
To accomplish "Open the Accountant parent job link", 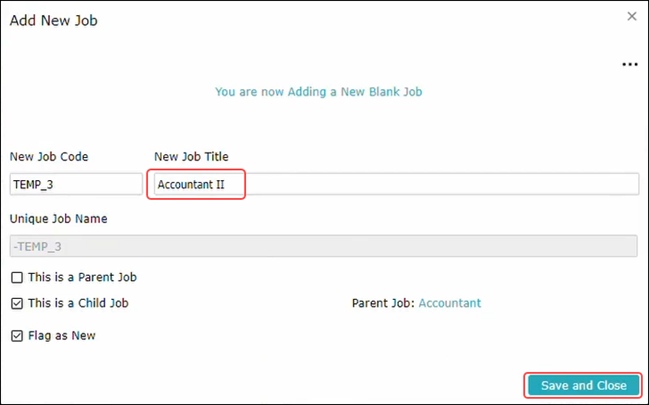I will tap(450, 303).
